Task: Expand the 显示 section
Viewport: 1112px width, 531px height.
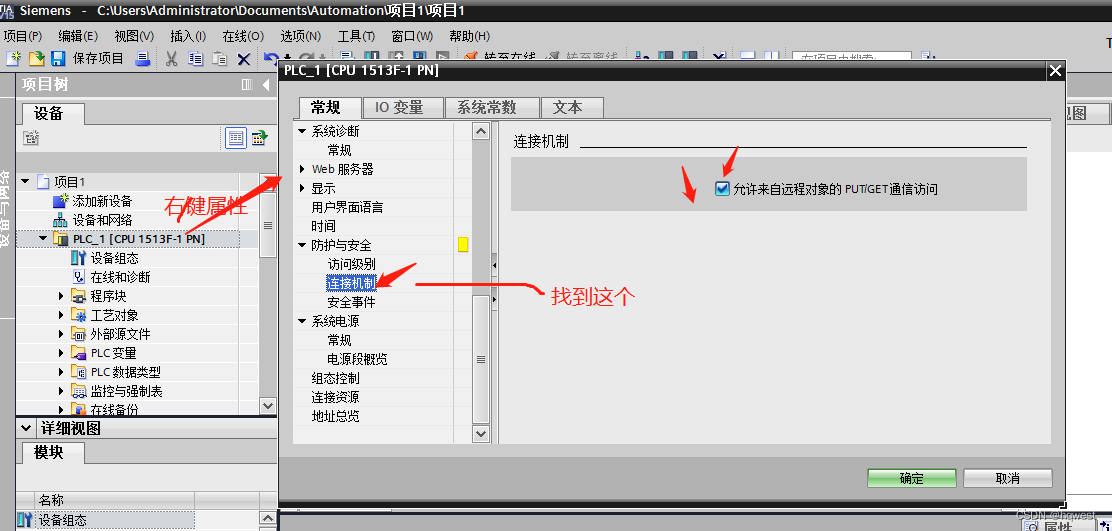Action: click(x=303, y=189)
